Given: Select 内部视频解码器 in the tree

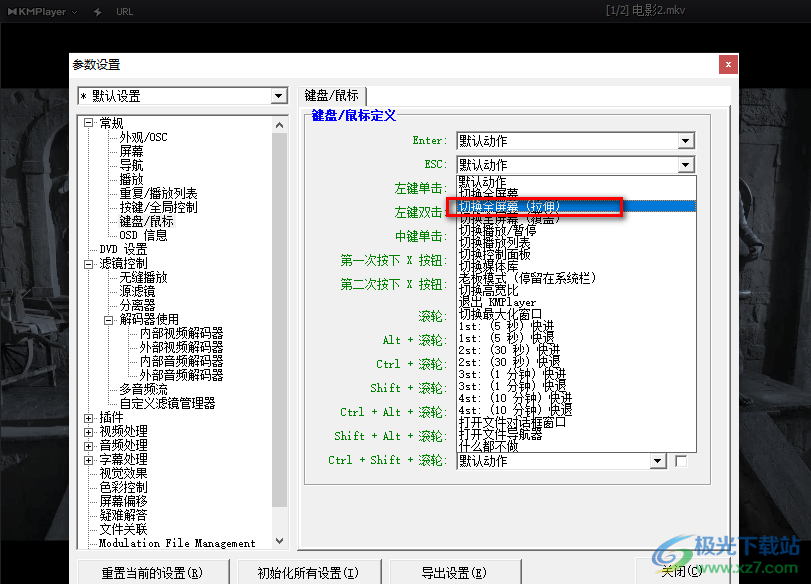Looking at the screenshot, I should [x=181, y=333].
